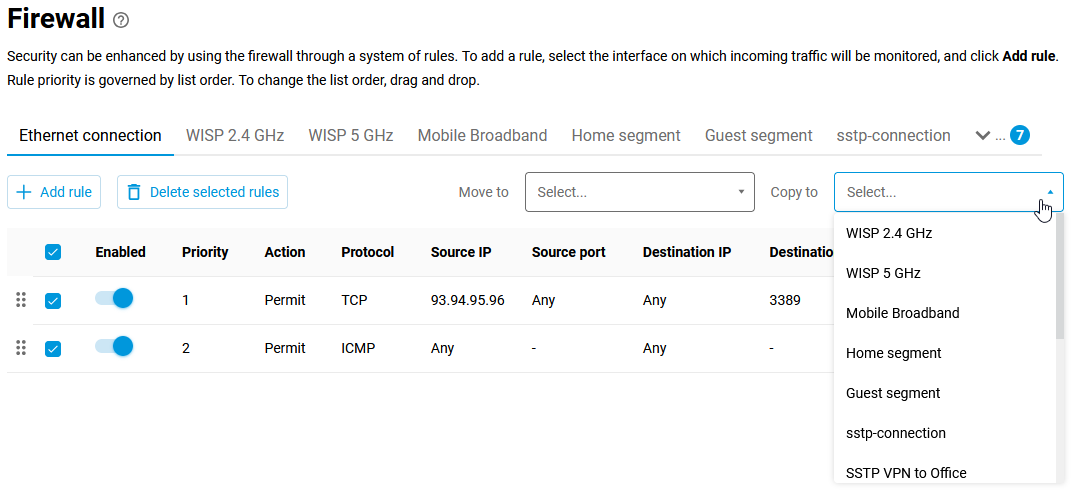Select SSTP VPN to Office option
This screenshot has height=494, width=1073.
click(x=906, y=473)
